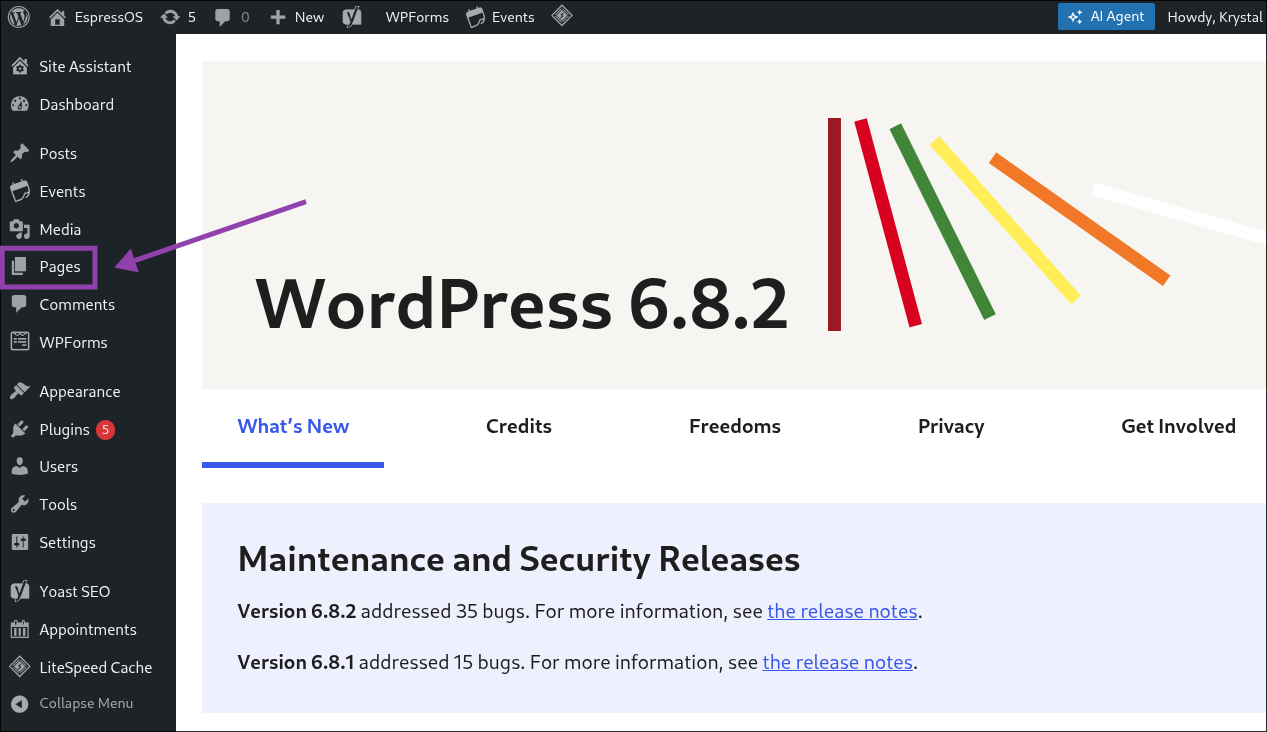Click the New label in admin bar
1267x732 pixels.
click(x=309, y=17)
